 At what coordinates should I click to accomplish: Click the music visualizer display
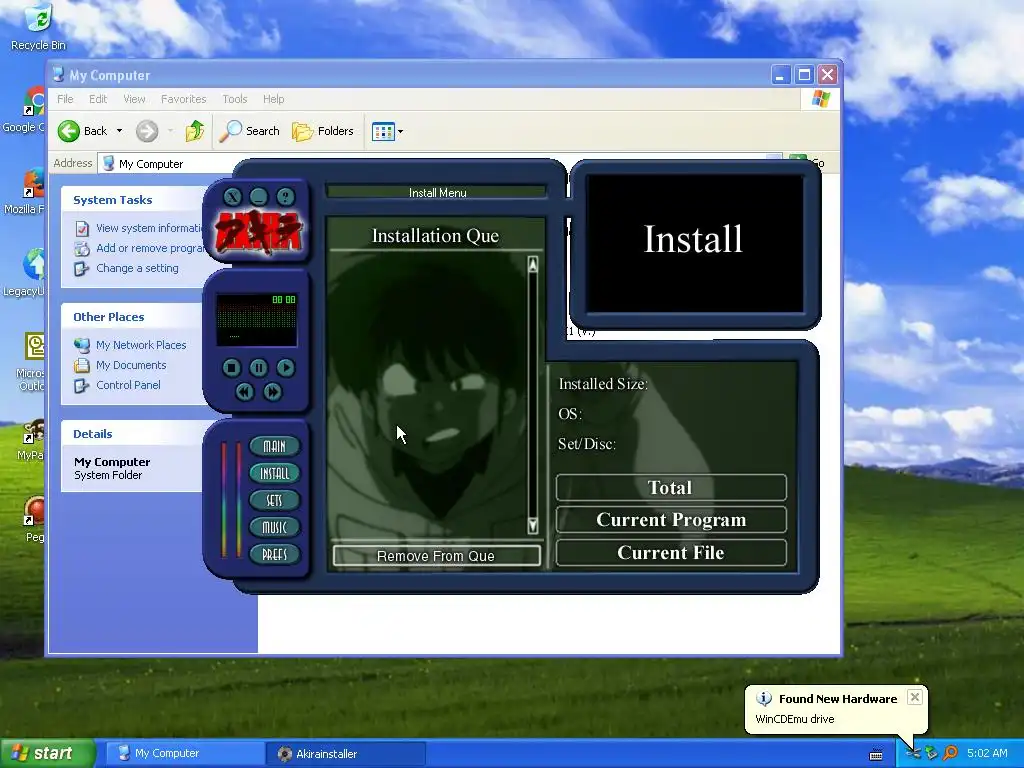tap(256, 319)
